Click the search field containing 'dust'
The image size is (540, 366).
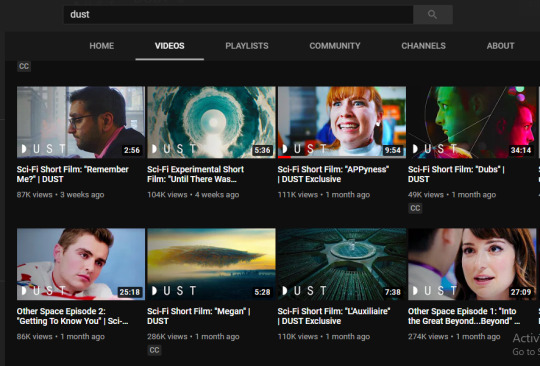pos(238,14)
